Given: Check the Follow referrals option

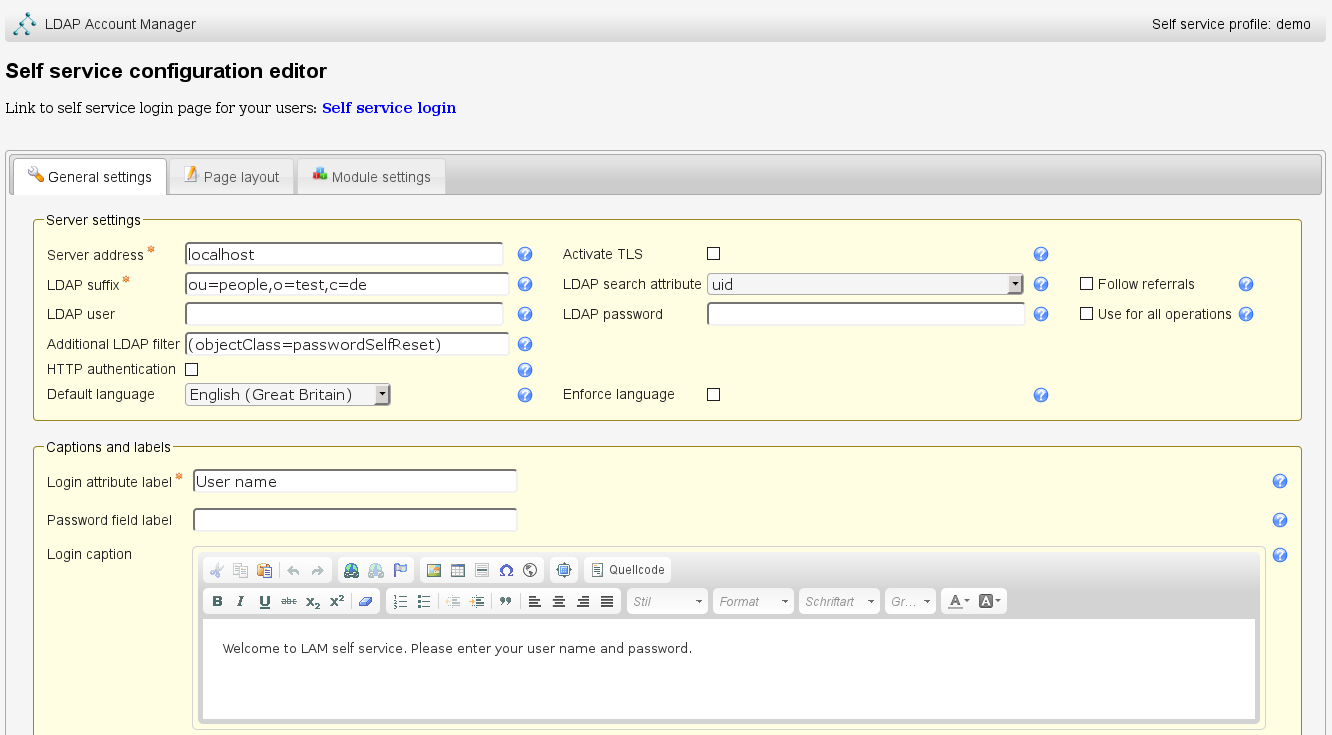Looking at the screenshot, I should (x=1086, y=284).
